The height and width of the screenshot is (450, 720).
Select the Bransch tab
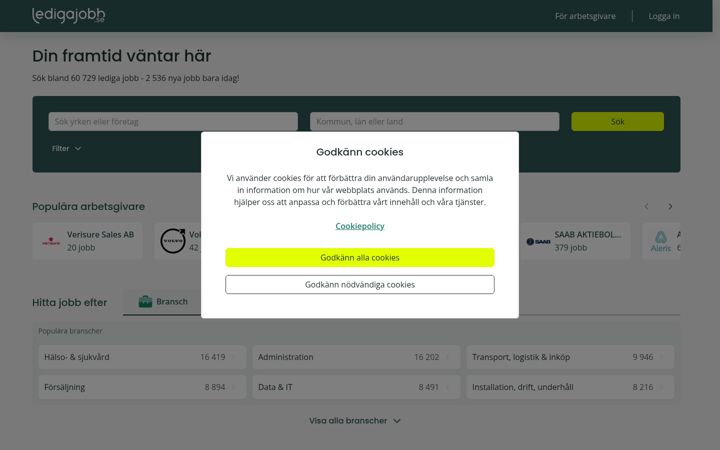click(163, 302)
